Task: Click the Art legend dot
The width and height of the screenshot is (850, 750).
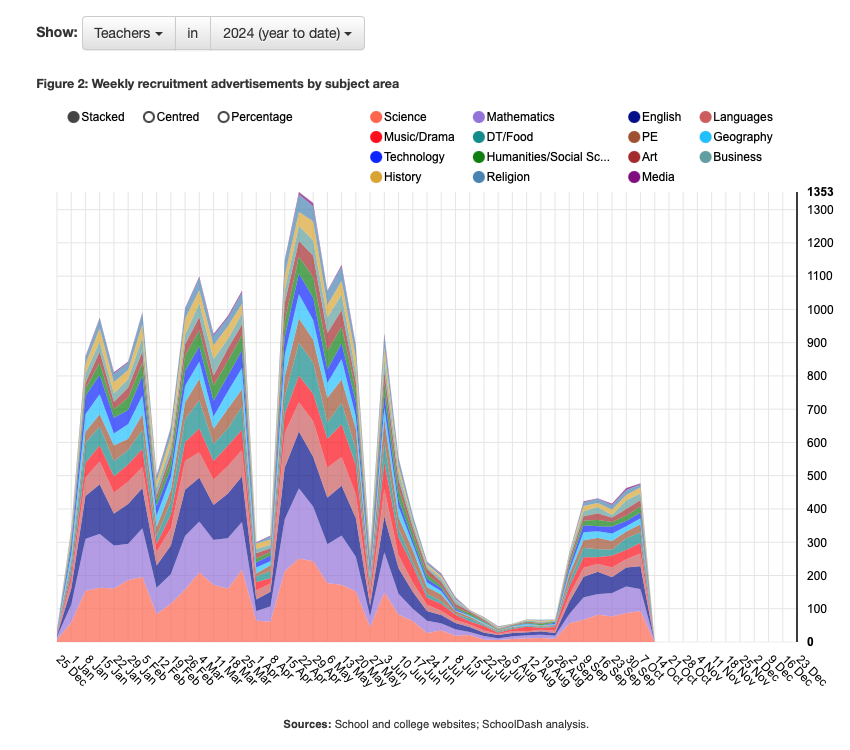Action: (x=634, y=157)
